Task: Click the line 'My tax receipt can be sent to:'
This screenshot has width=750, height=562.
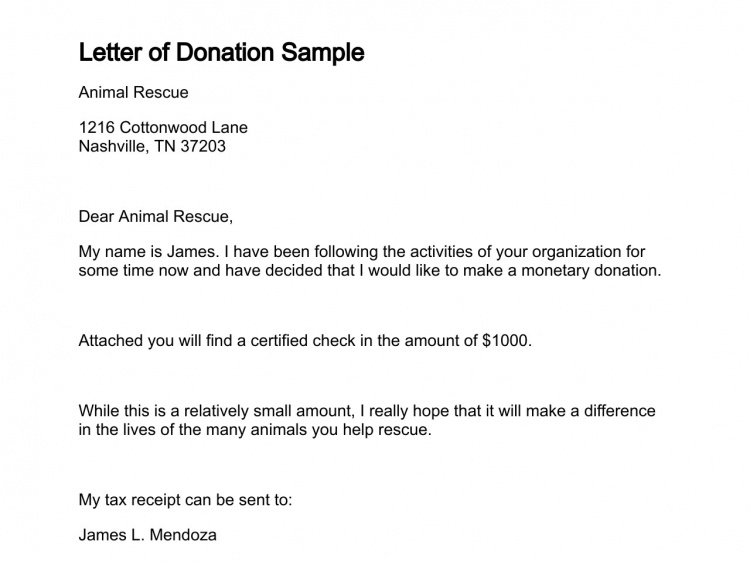Action: 186,500
